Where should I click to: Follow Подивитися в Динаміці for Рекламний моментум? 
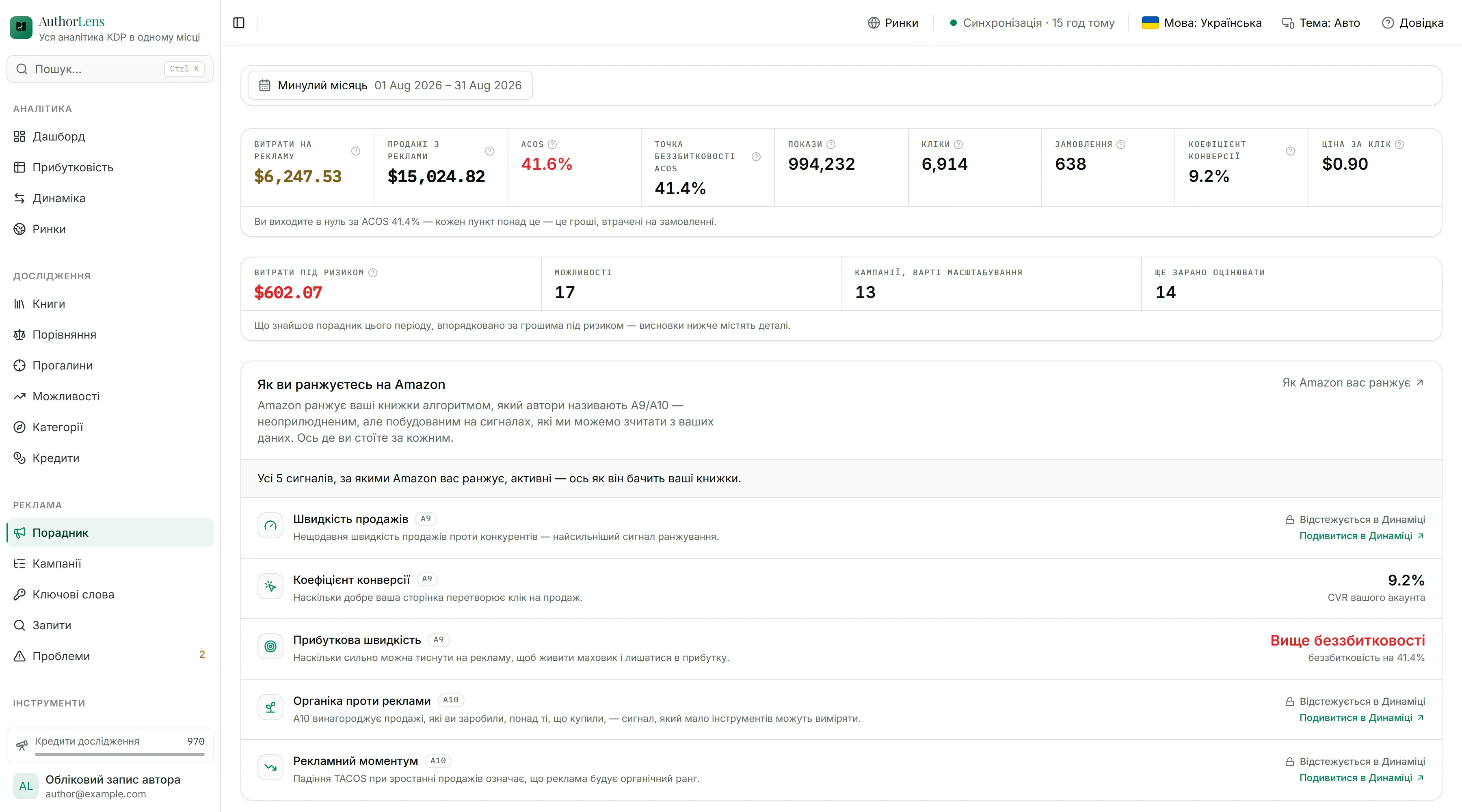[x=1362, y=778]
